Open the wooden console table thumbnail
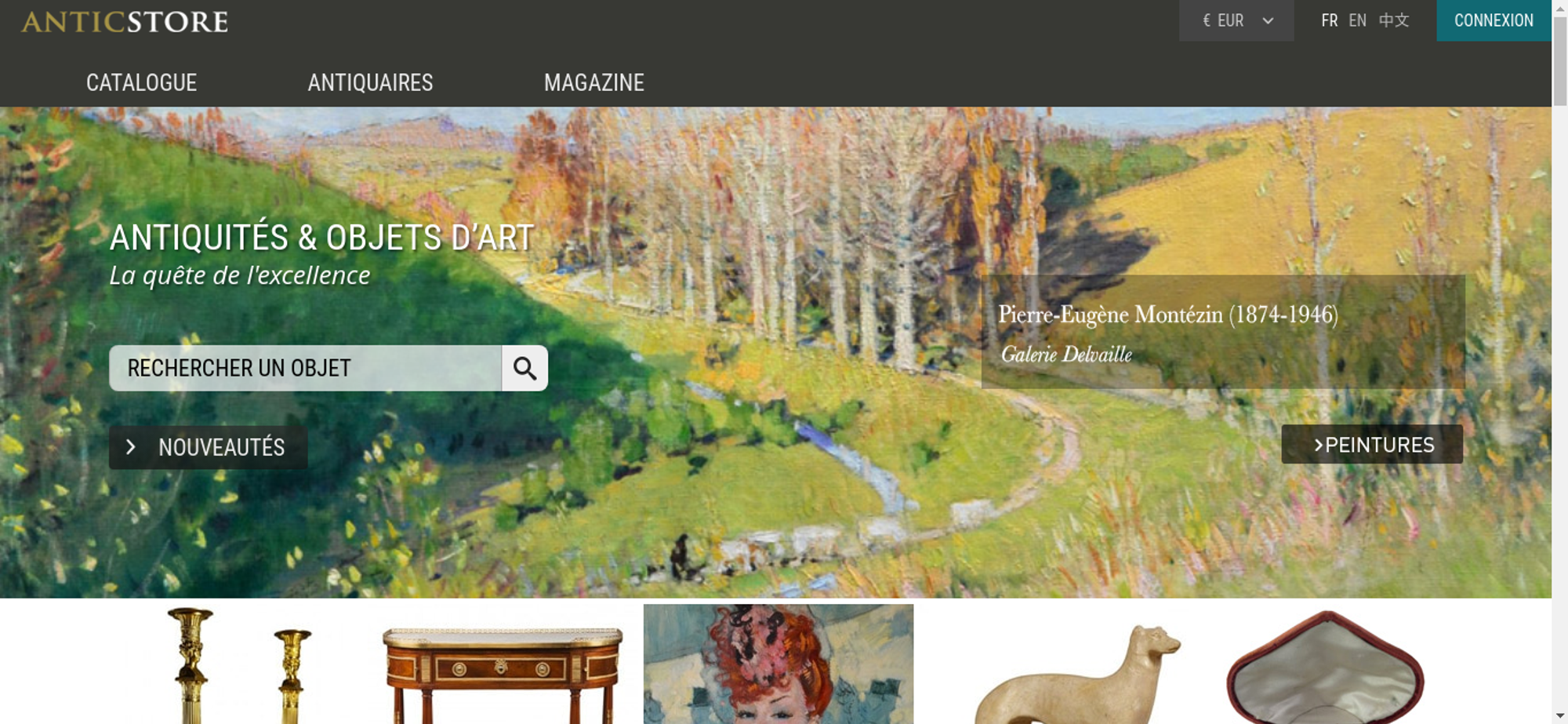The image size is (1568, 724). click(503, 674)
